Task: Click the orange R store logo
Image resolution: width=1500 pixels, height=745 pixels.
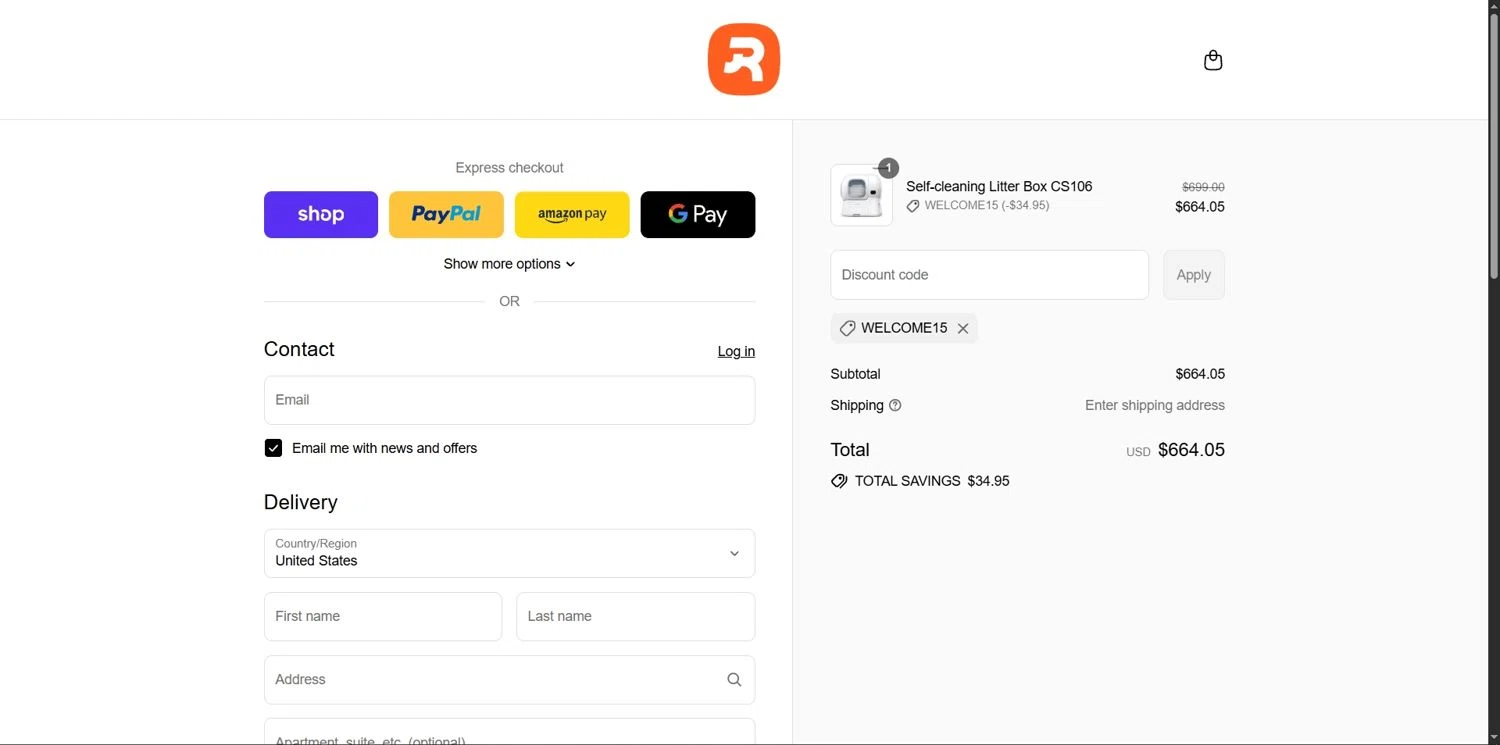Action: (x=744, y=59)
